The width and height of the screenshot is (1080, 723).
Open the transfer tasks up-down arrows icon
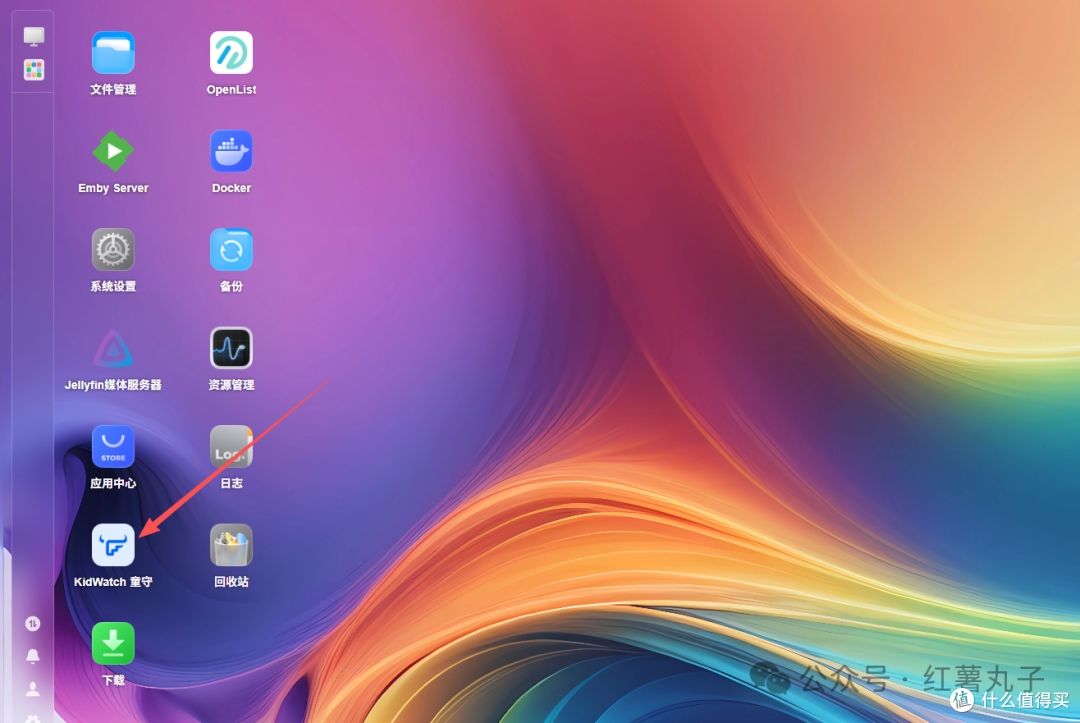[32, 624]
